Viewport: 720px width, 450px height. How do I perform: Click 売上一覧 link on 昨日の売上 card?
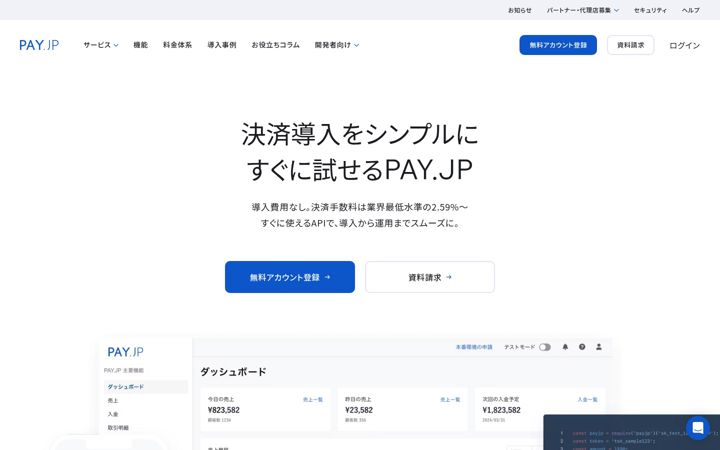[x=450, y=400]
